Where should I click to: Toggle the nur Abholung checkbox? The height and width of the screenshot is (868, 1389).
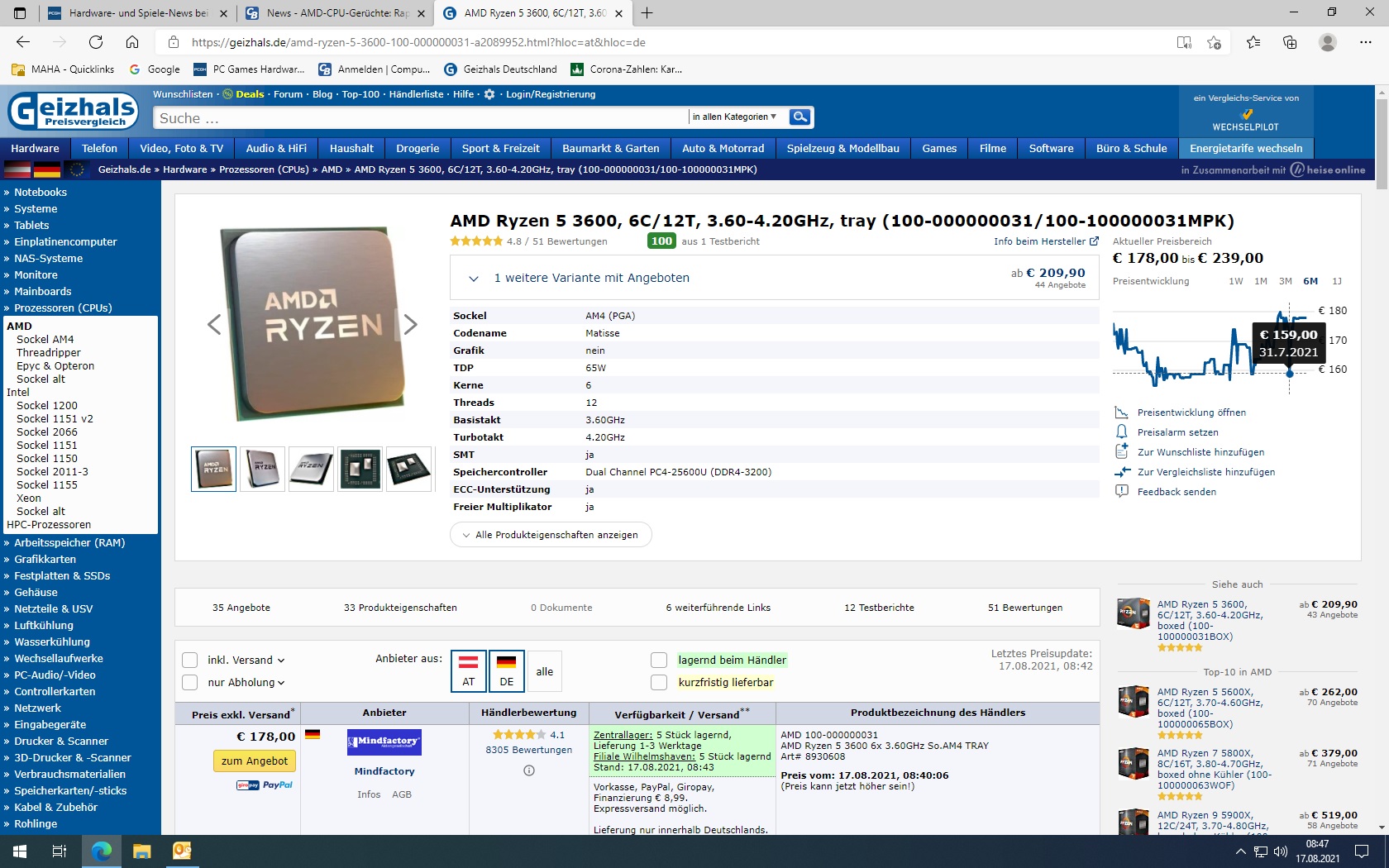tap(190, 682)
